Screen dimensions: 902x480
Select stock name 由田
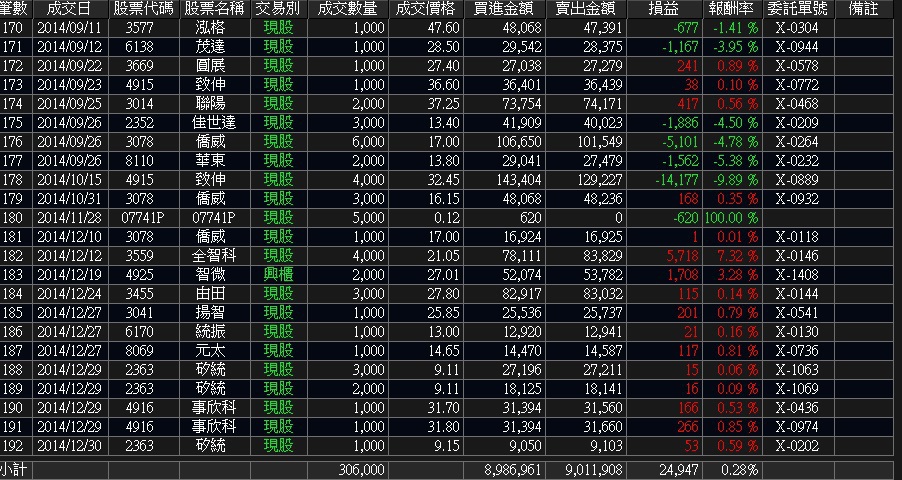(x=211, y=294)
